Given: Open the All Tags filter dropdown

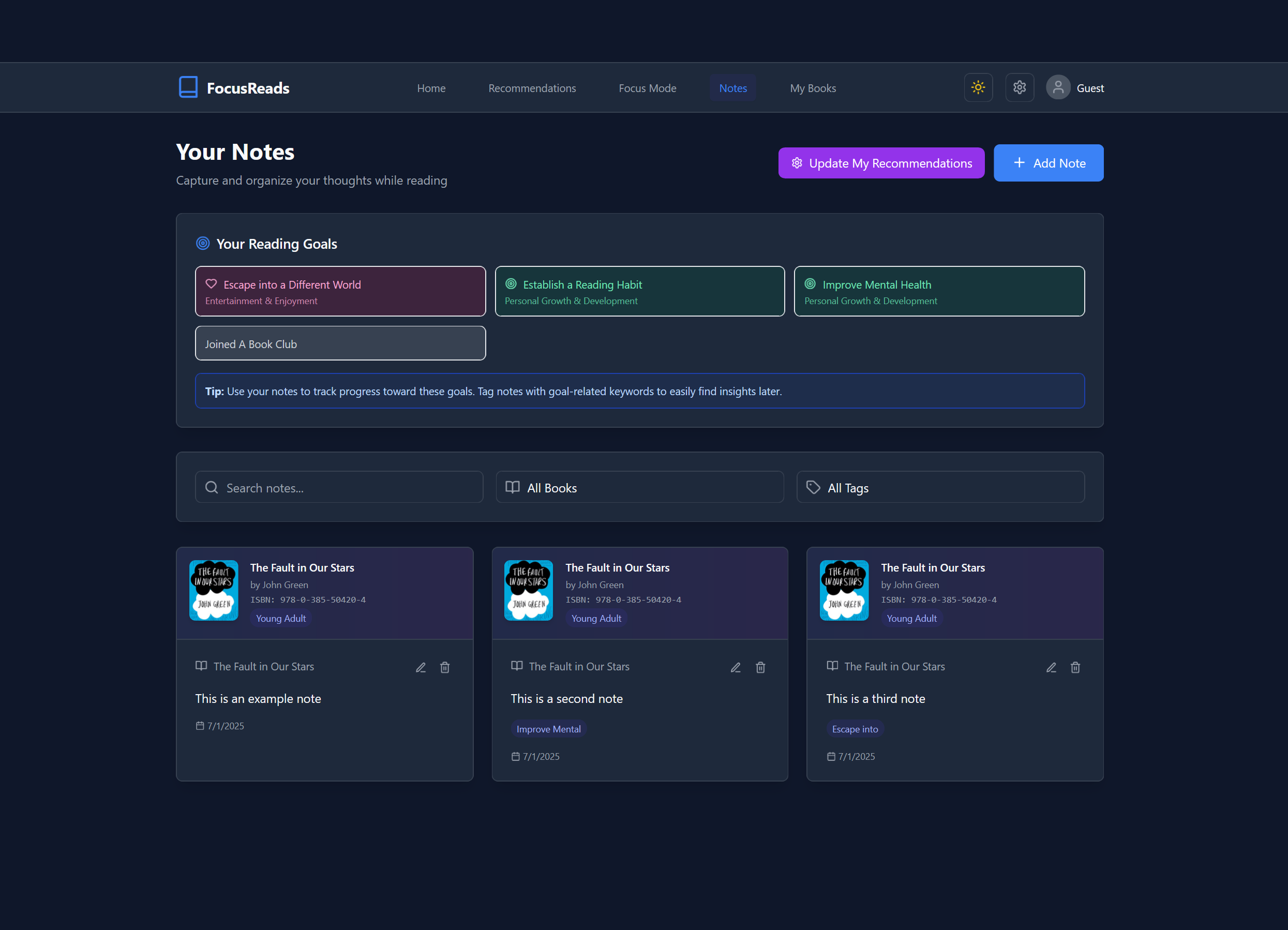Looking at the screenshot, I should click(940, 487).
